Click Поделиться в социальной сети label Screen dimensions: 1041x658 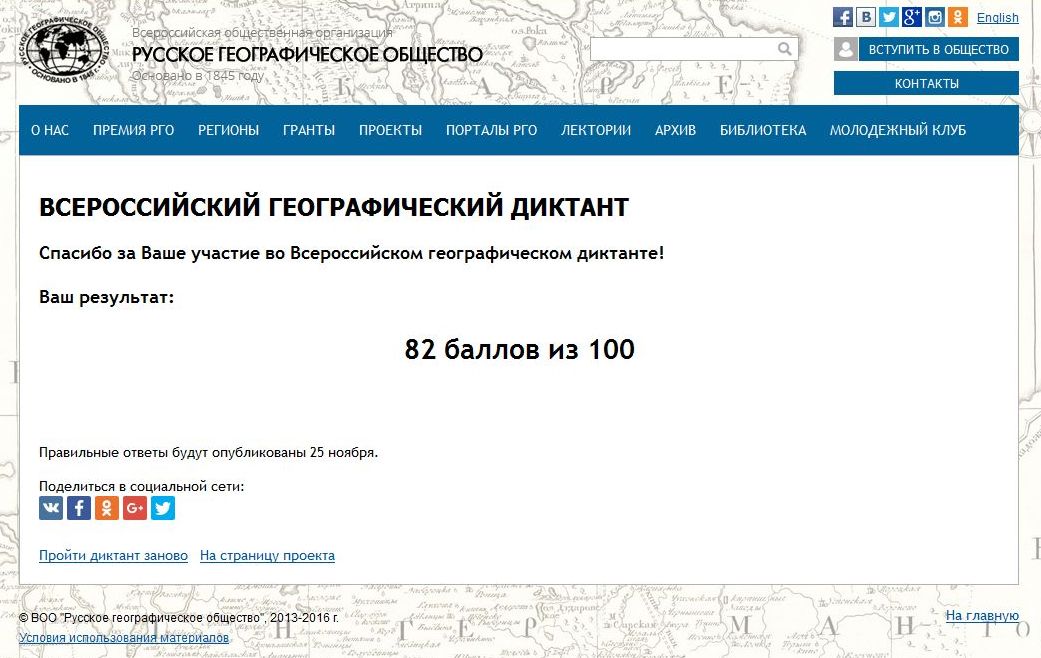(141, 487)
